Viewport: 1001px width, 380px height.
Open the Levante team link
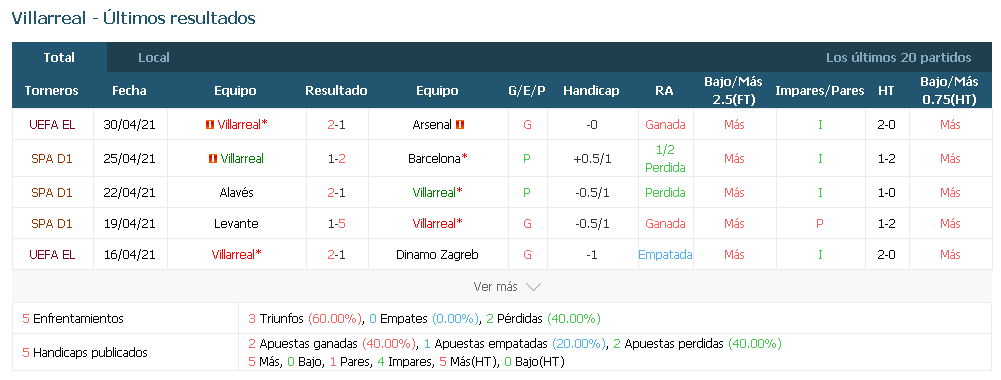coord(236,224)
